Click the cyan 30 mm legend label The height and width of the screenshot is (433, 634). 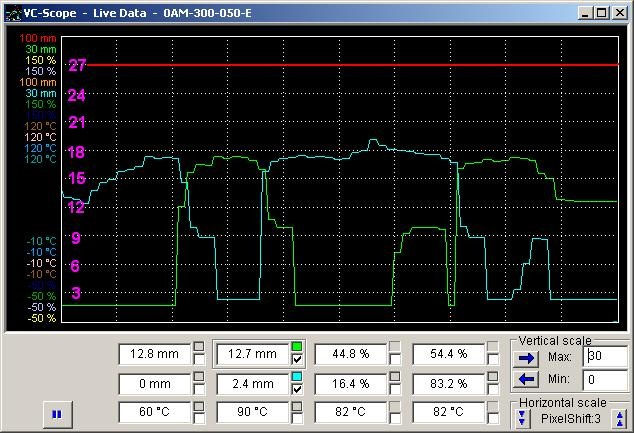(x=41, y=93)
